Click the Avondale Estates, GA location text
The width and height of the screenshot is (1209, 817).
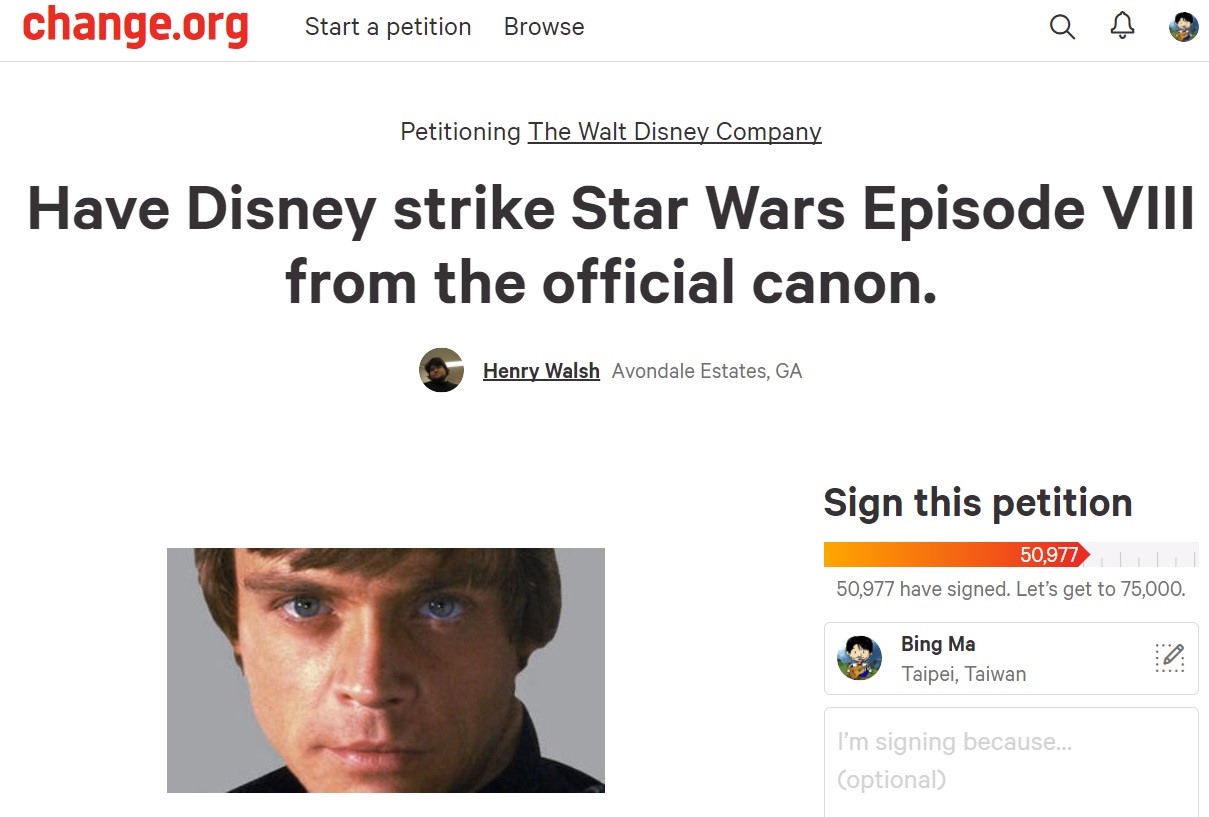coord(707,371)
